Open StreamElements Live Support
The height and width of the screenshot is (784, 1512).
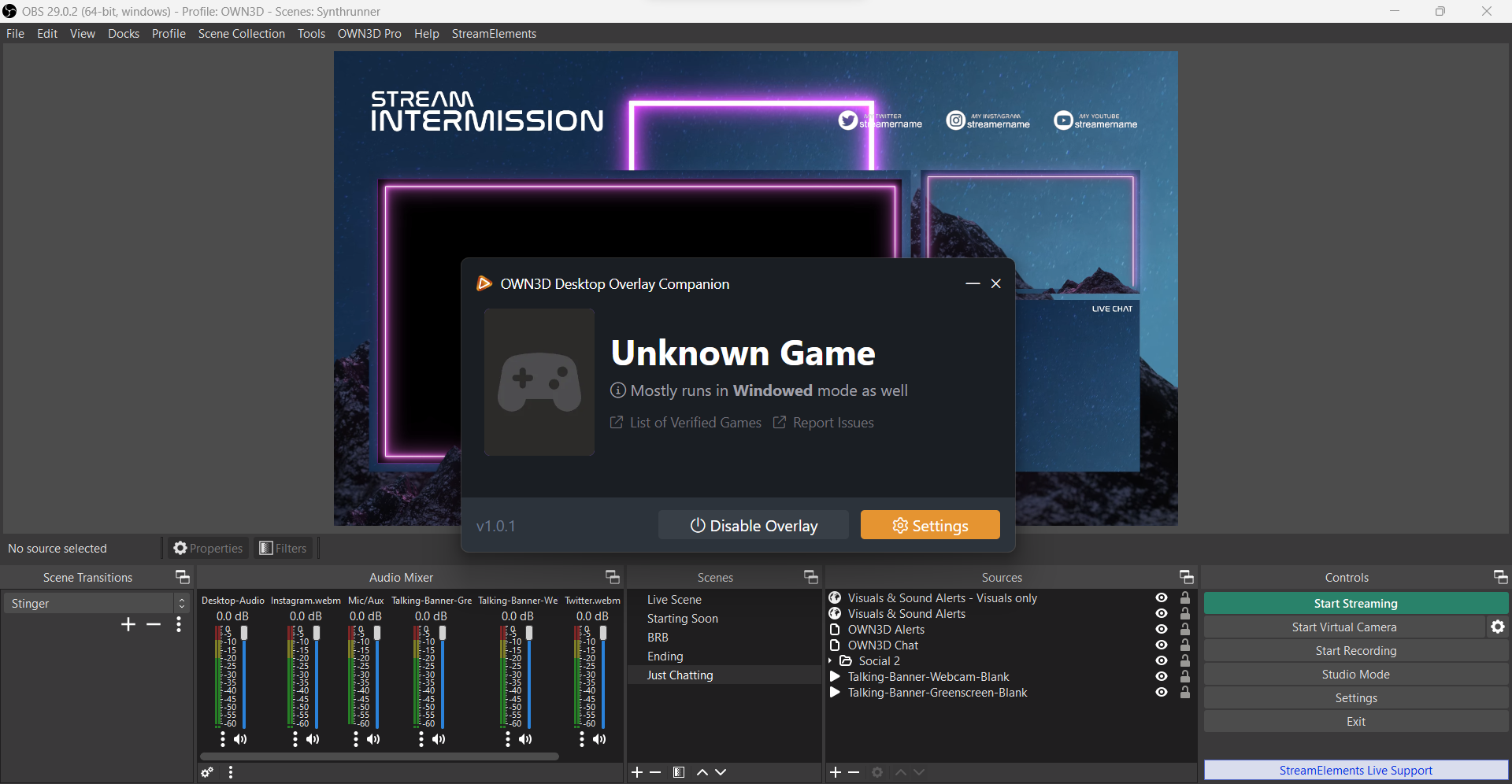[1355, 770]
